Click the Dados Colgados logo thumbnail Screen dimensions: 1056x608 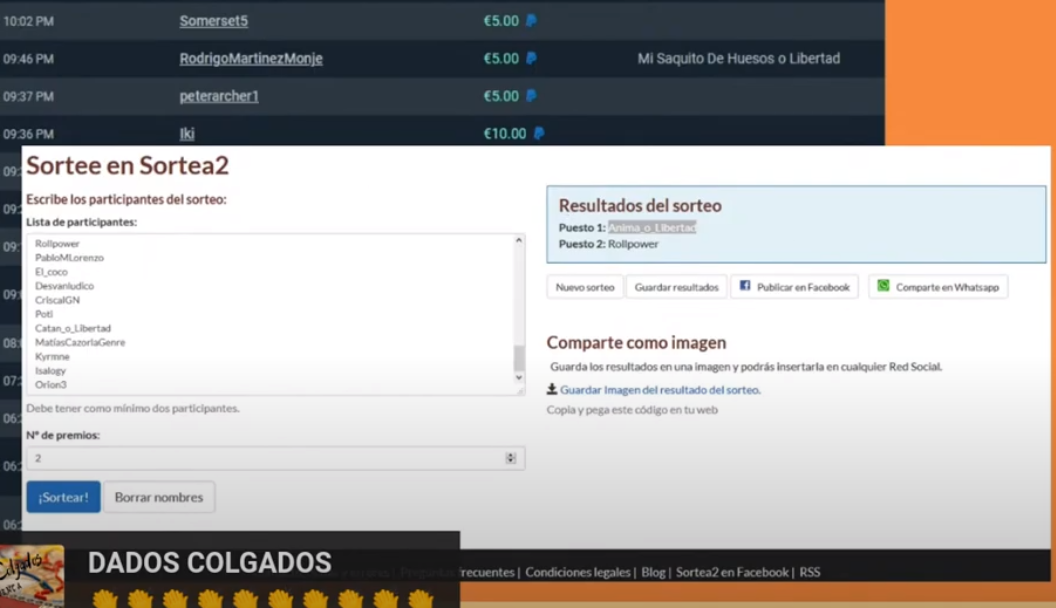pyautogui.click(x=32, y=576)
